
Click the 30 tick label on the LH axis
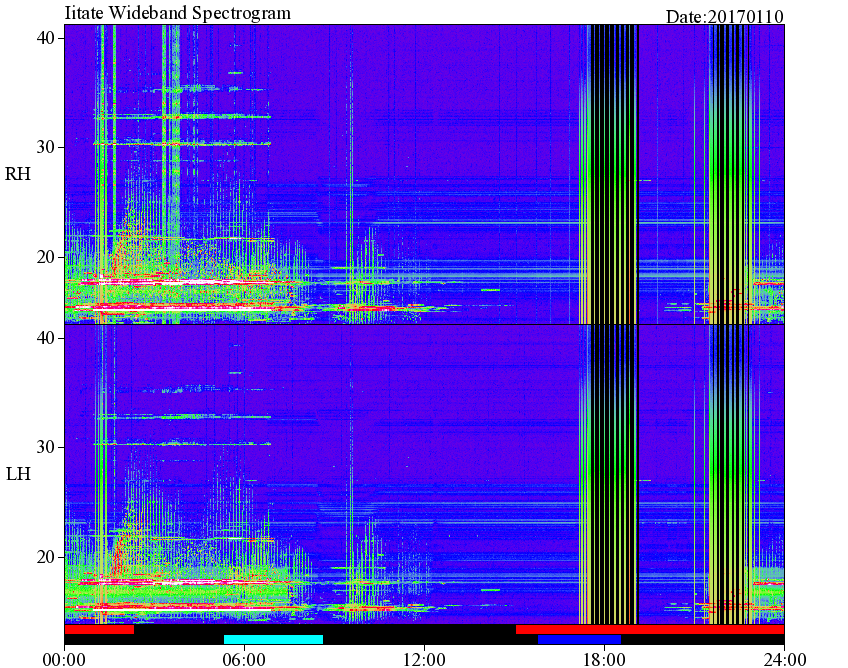45,447
